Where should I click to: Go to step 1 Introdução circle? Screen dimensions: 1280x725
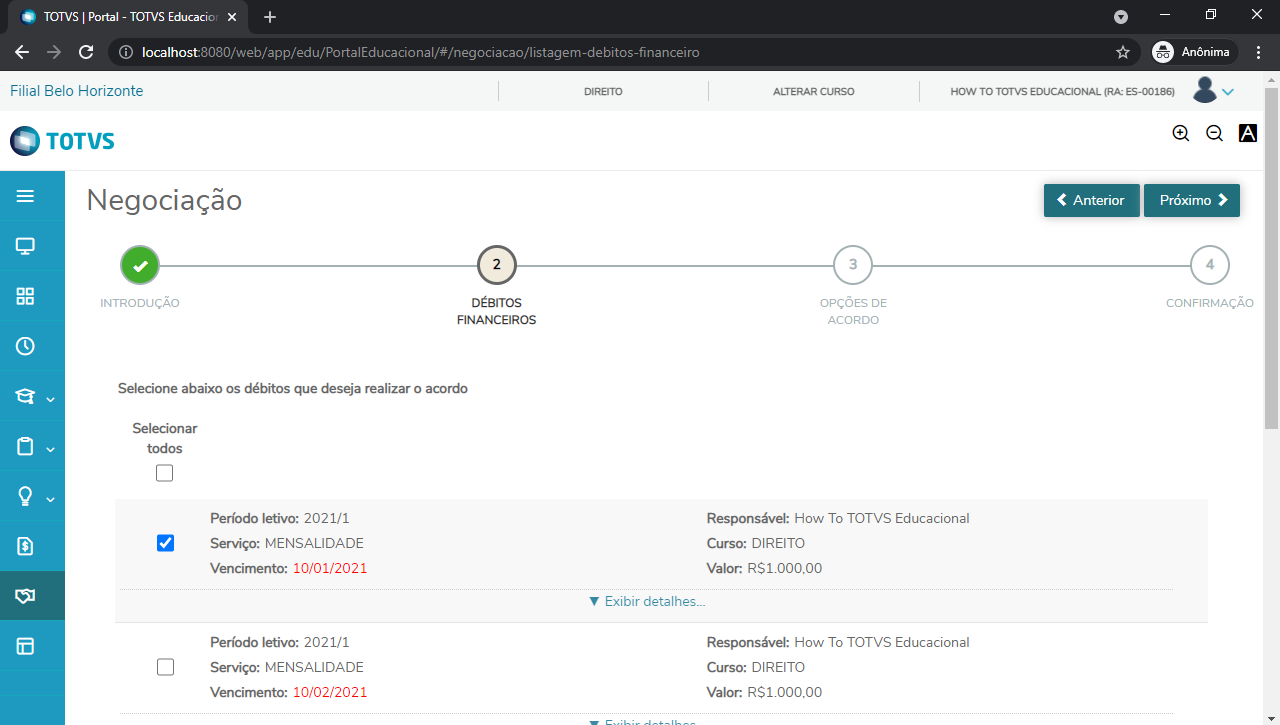(140, 265)
